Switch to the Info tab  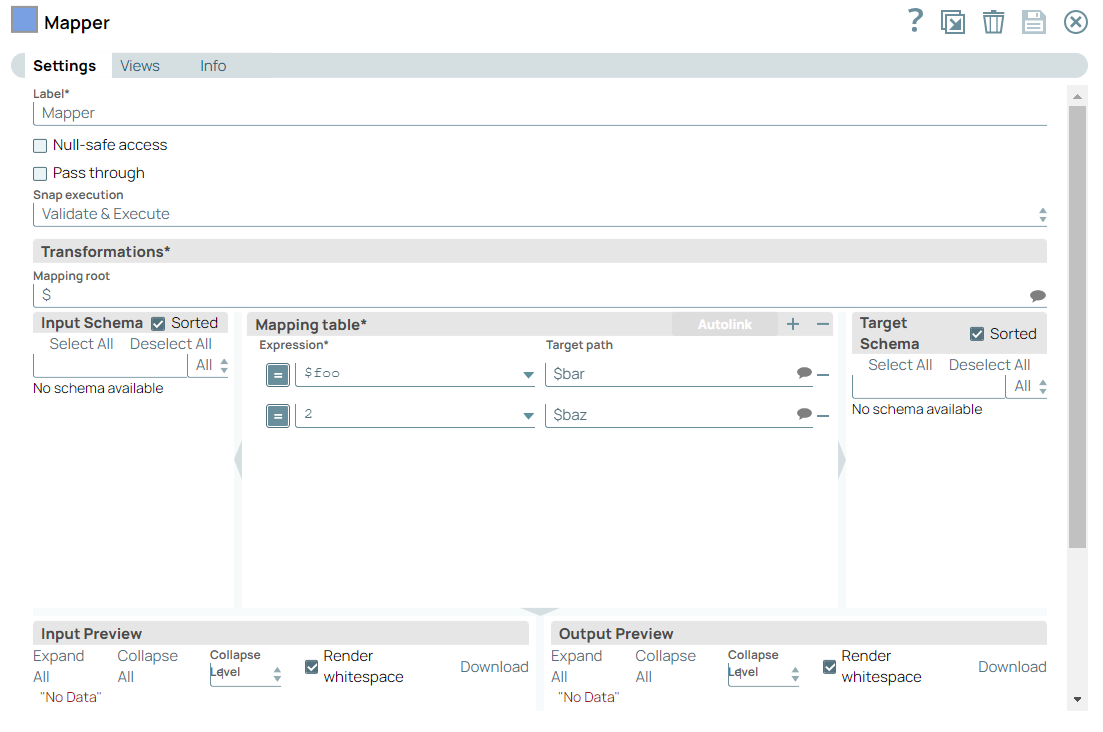[213, 66]
